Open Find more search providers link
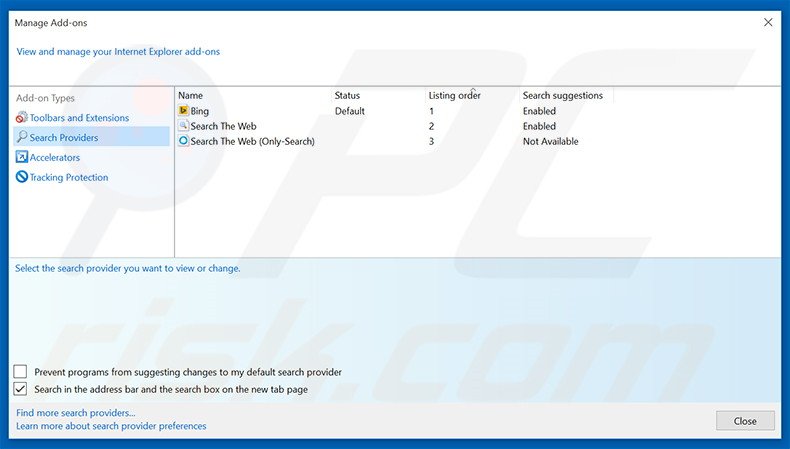Viewport: 790px width, 449px height. click(76, 413)
